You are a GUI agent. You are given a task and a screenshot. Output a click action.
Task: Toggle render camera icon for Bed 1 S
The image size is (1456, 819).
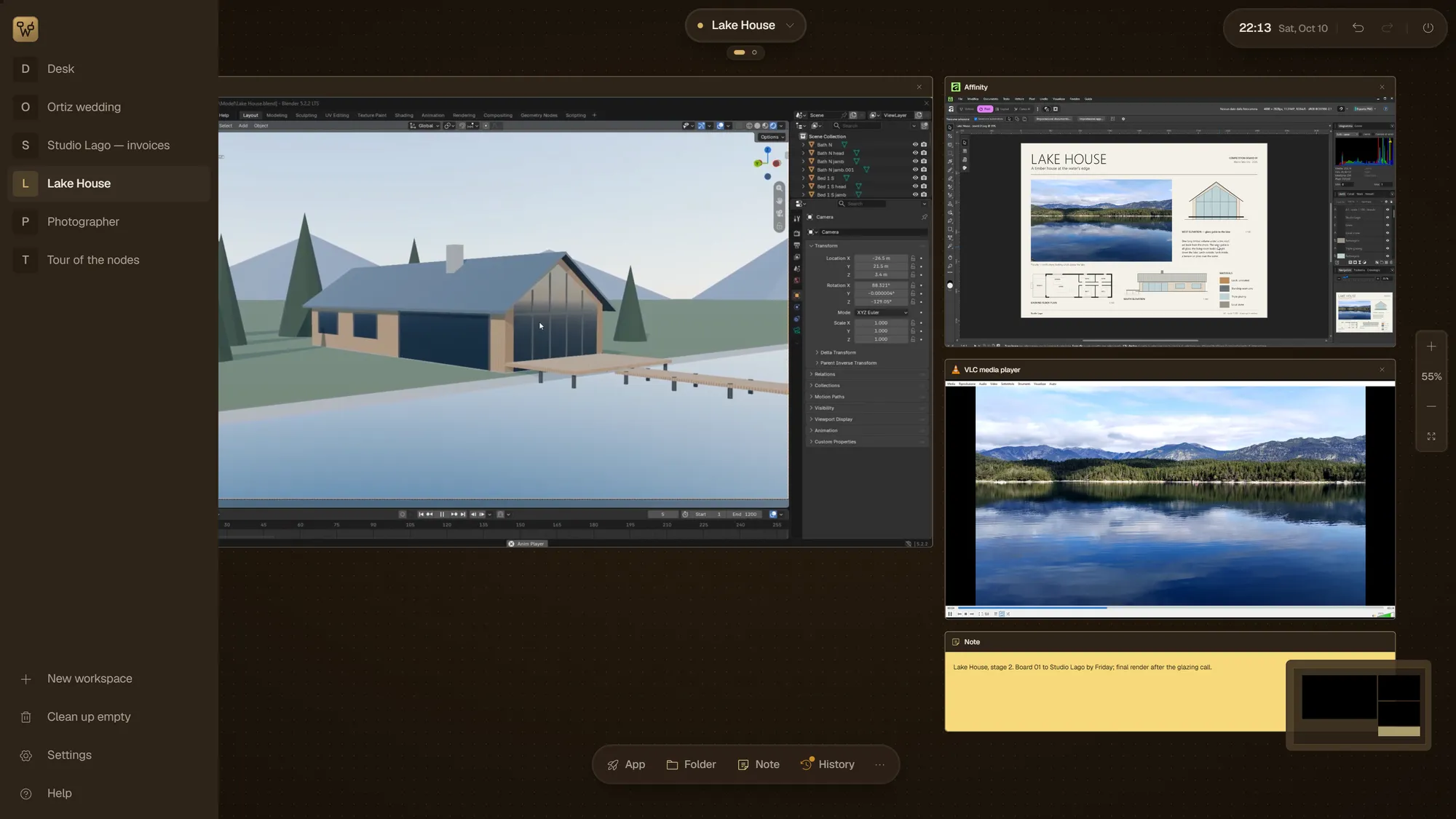[x=924, y=178]
